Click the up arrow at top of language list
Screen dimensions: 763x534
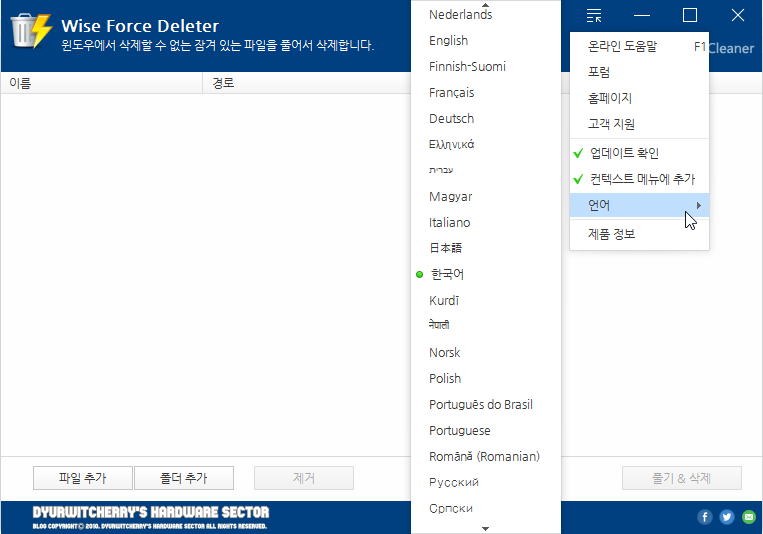(x=485, y=4)
